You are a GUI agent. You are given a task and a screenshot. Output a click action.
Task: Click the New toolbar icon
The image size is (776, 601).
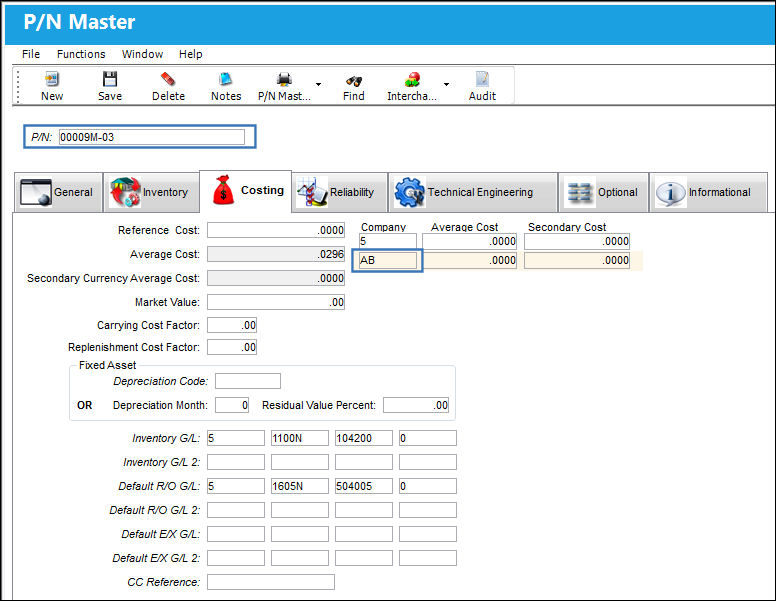51,79
